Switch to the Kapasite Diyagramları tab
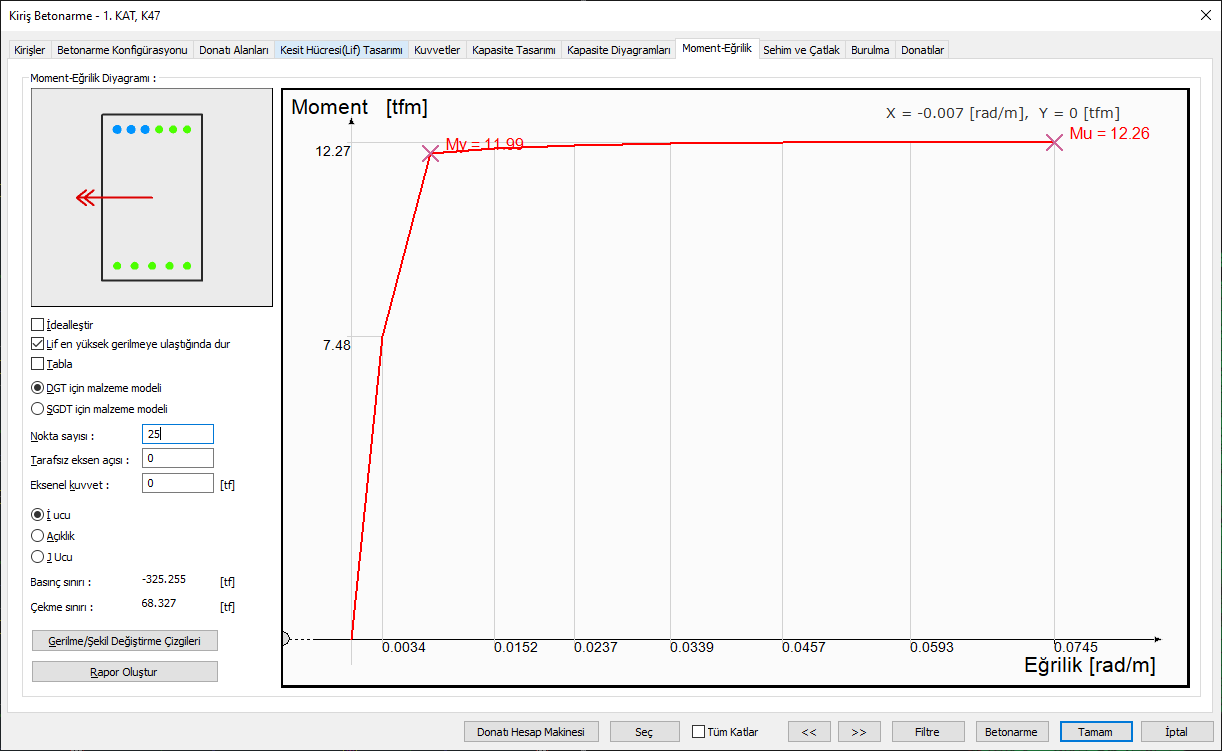This screenshot has height=751, width=1222. point(618,50)
